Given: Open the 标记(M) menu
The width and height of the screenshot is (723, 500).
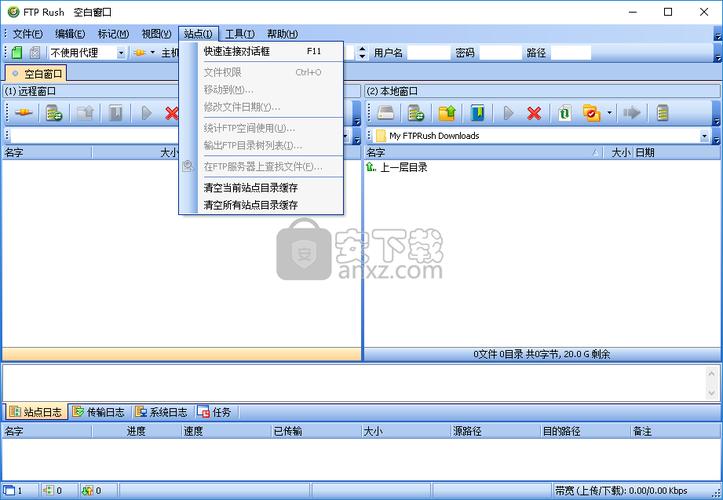Looking at the screenshot, I should 113,34.
